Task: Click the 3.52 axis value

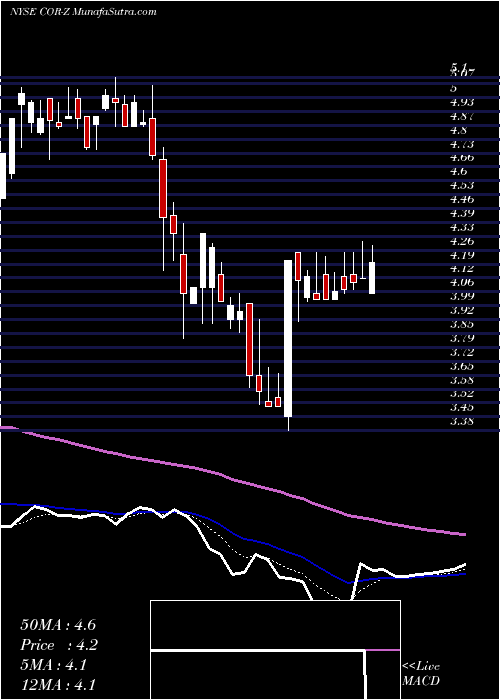Action: (462, 393)
